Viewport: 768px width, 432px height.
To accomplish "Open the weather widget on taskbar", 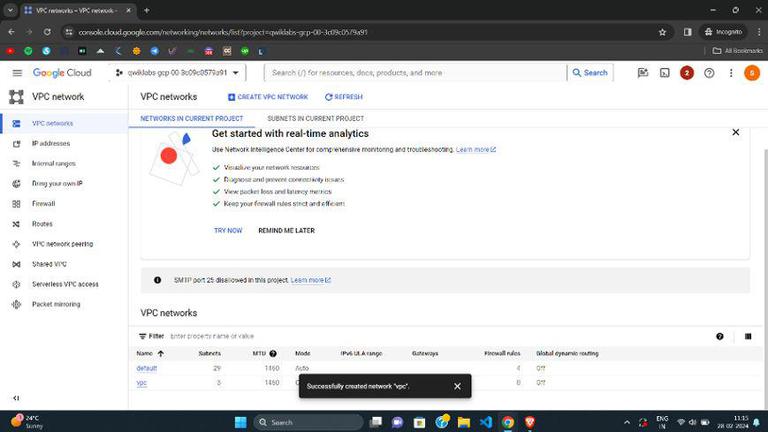I will 27,422.
